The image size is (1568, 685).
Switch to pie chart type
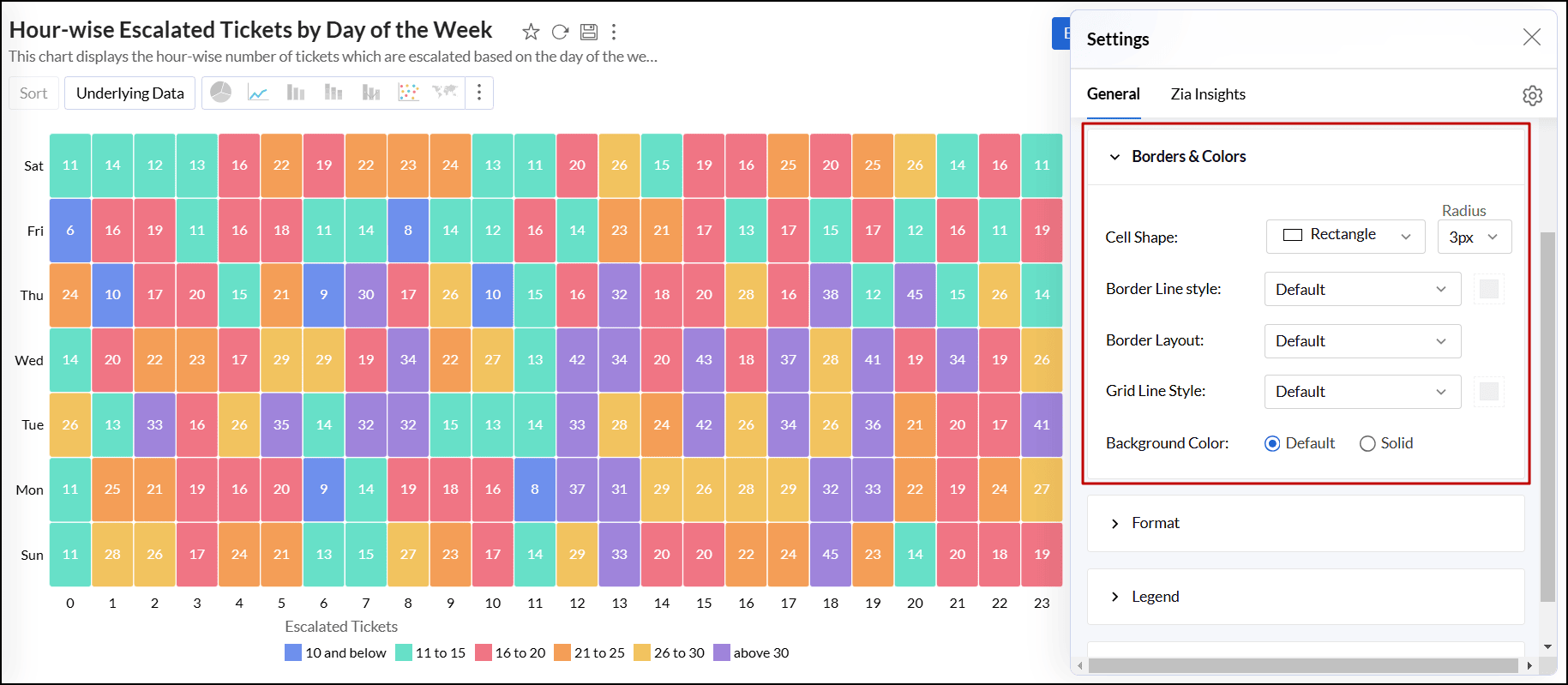coord(221,93)
